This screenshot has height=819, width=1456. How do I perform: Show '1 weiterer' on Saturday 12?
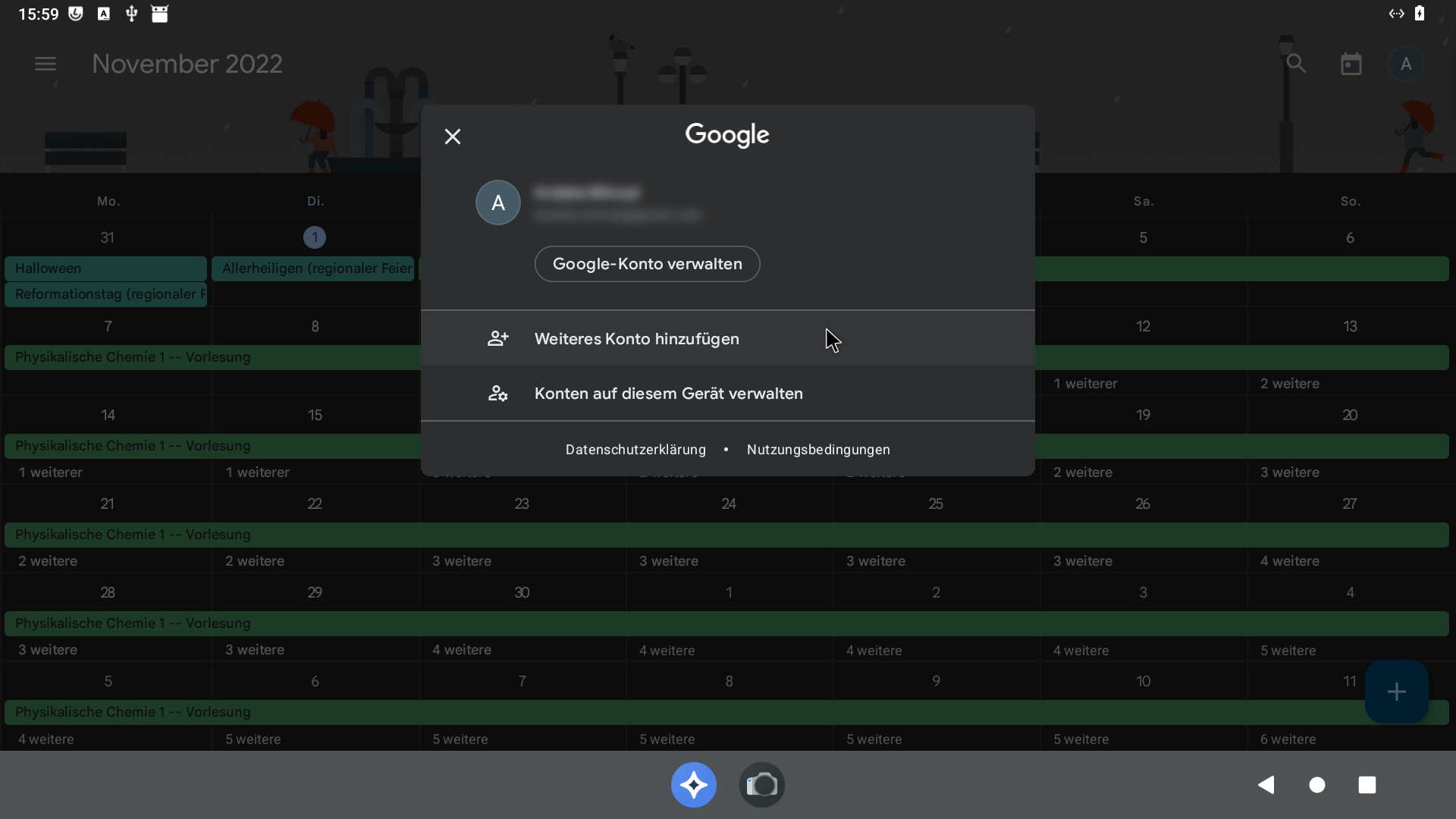pos(1085,384)
